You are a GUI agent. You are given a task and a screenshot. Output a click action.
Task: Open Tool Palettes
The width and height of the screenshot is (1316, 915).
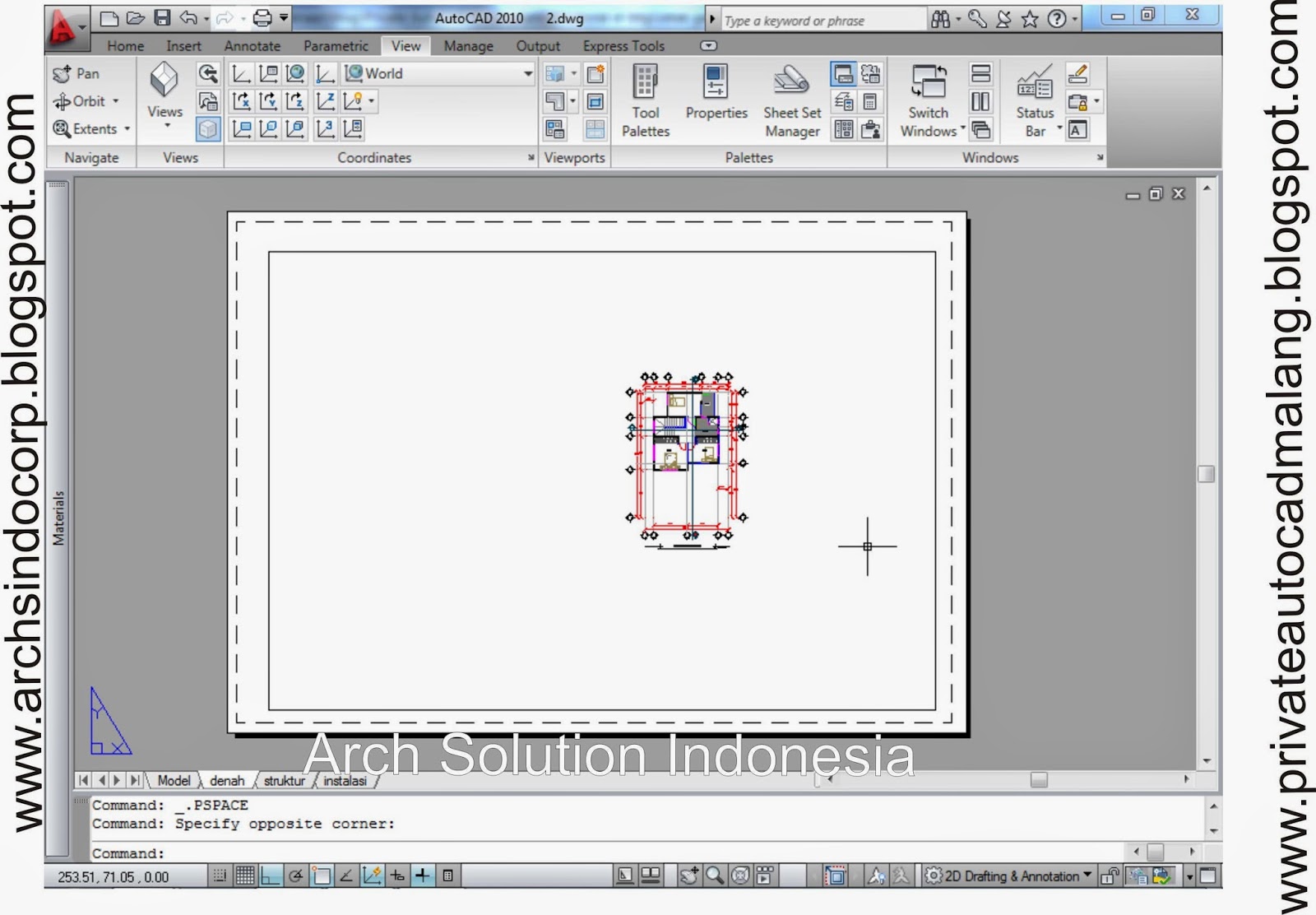coord(646,100)
